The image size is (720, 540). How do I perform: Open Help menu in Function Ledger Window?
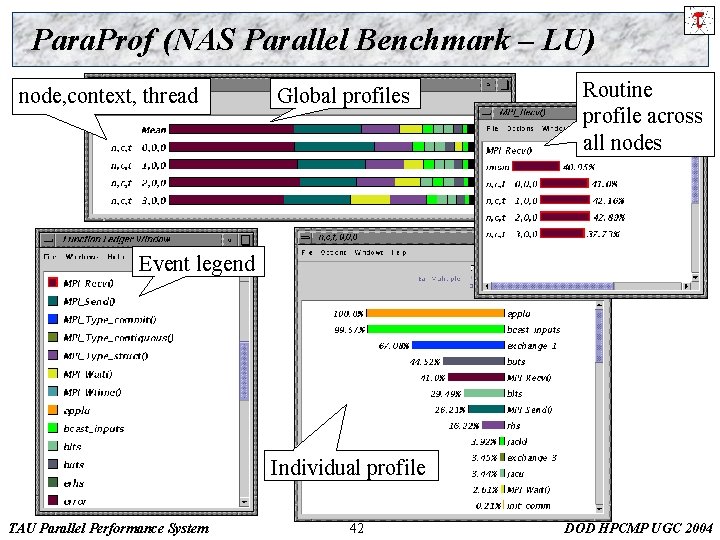click(x=115, y=256)
